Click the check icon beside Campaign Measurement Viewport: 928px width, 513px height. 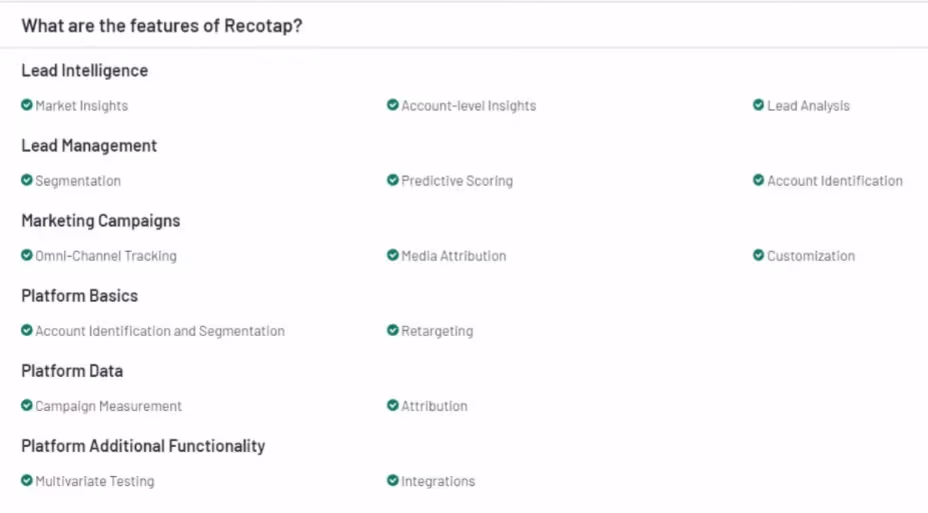pos(27,406)
